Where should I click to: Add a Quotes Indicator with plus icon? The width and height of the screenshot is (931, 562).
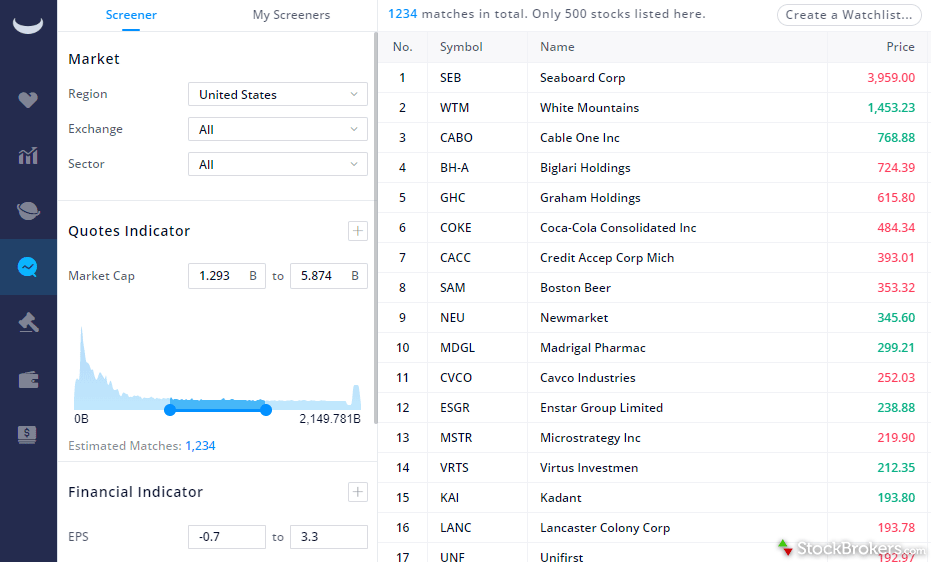click(357, 231)
